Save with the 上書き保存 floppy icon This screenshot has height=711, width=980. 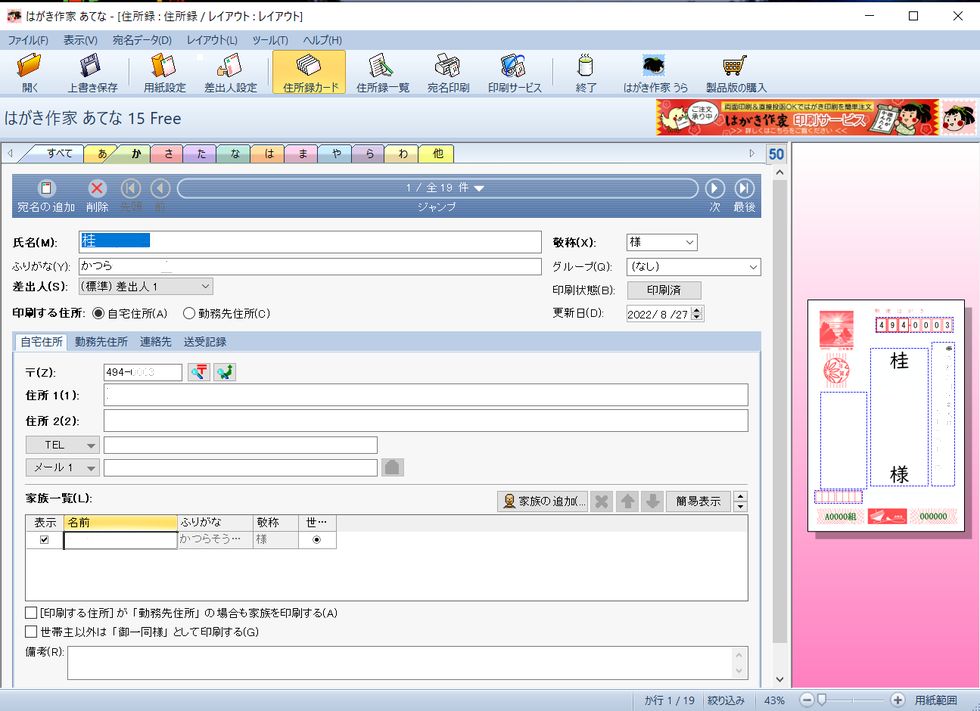click(x=92, y=72)
